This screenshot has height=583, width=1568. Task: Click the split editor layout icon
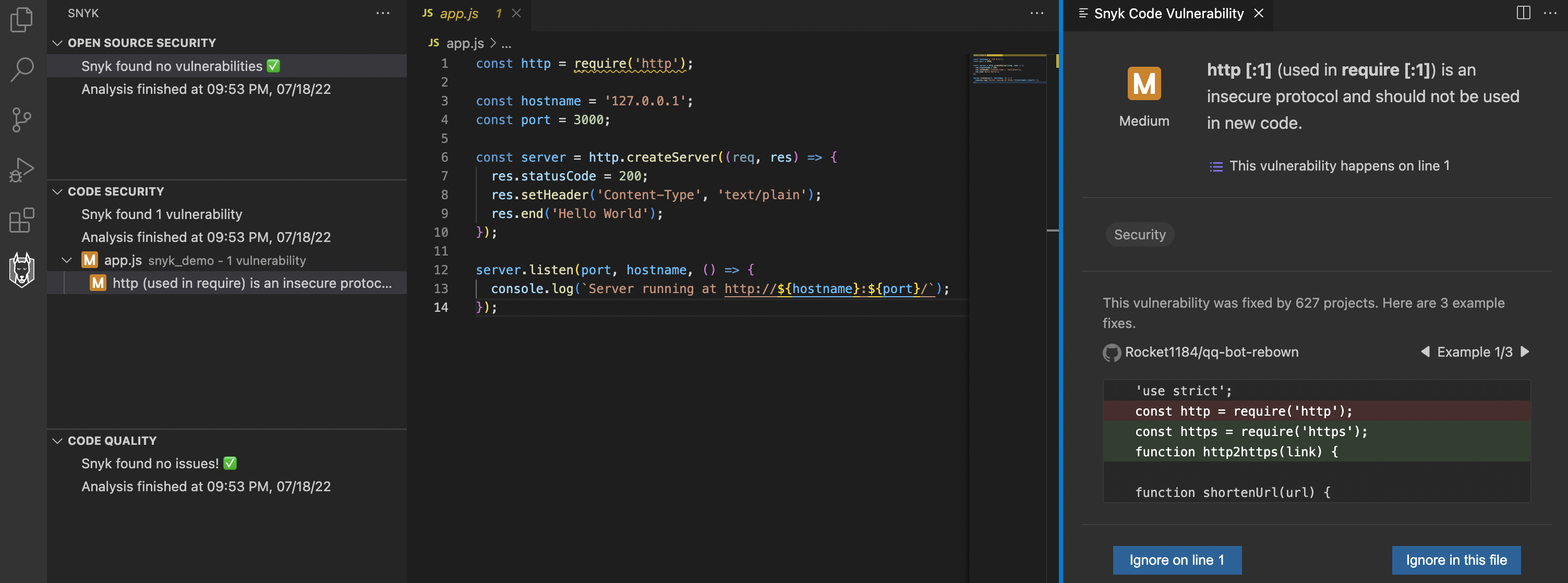click(1523, 13)
